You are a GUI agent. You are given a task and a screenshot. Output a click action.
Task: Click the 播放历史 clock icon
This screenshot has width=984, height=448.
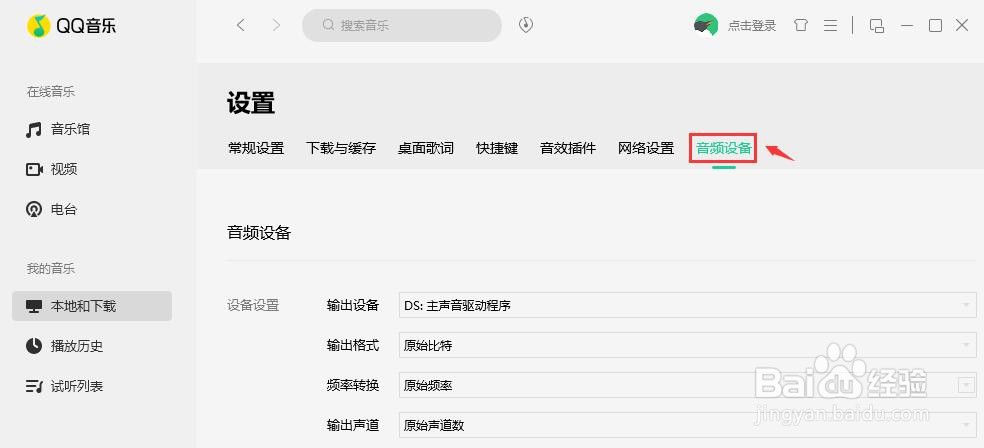(x=34, y=346)
